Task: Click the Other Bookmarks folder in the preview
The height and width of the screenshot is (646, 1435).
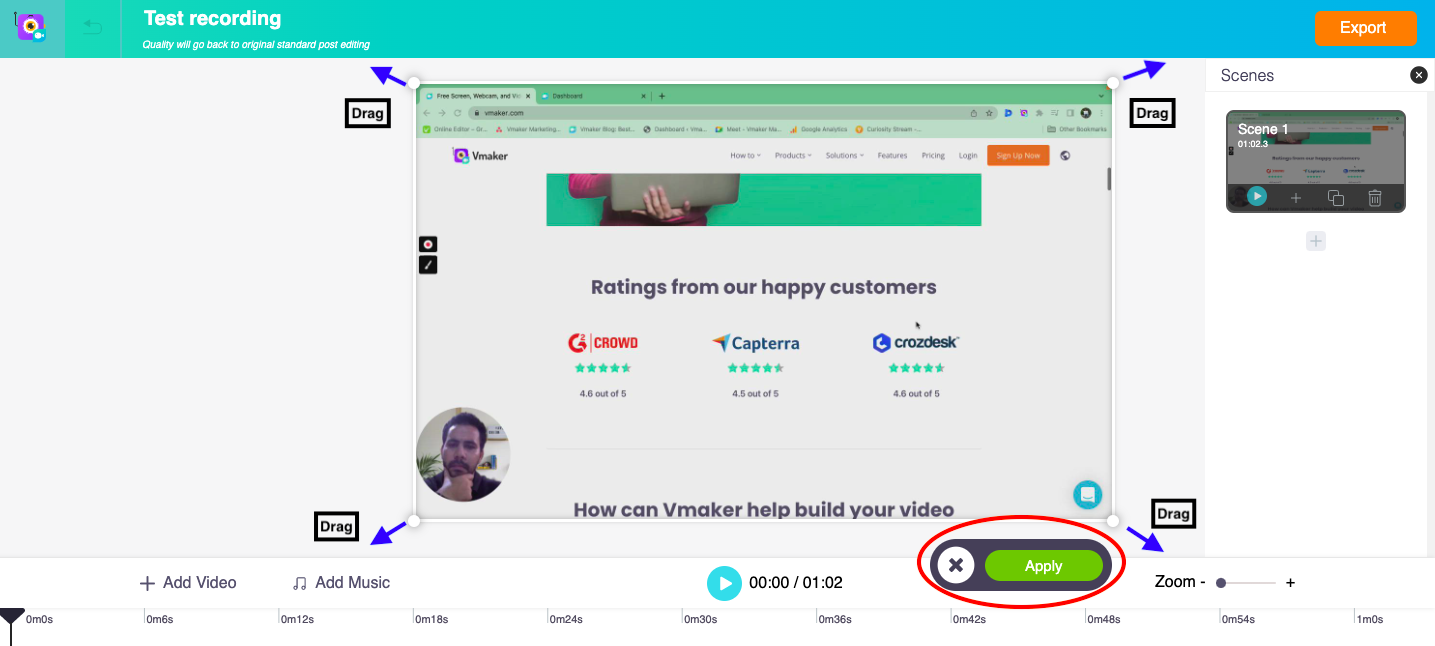Action: 1078,129
